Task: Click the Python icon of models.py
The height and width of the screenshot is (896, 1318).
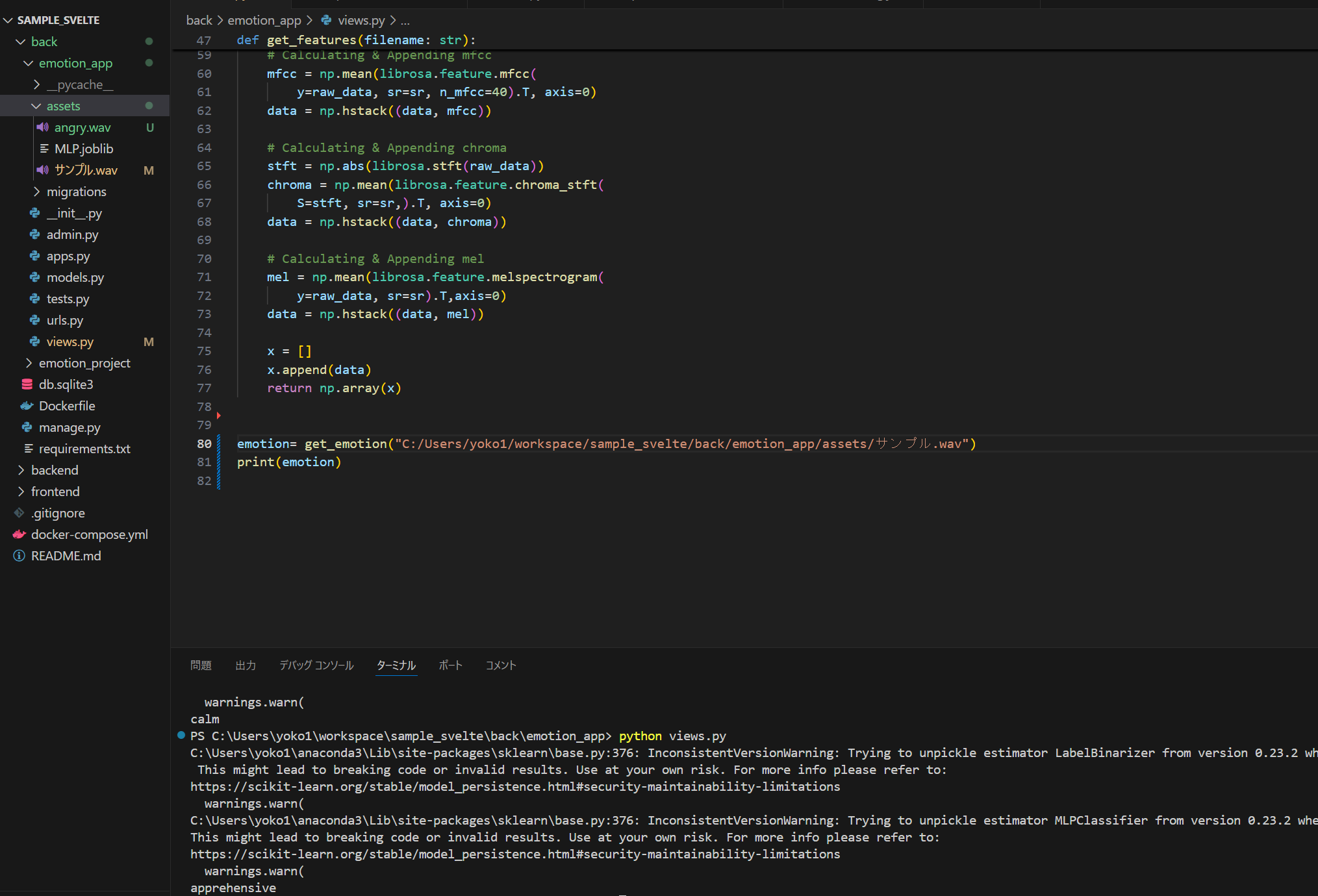Action: point(35,277)
